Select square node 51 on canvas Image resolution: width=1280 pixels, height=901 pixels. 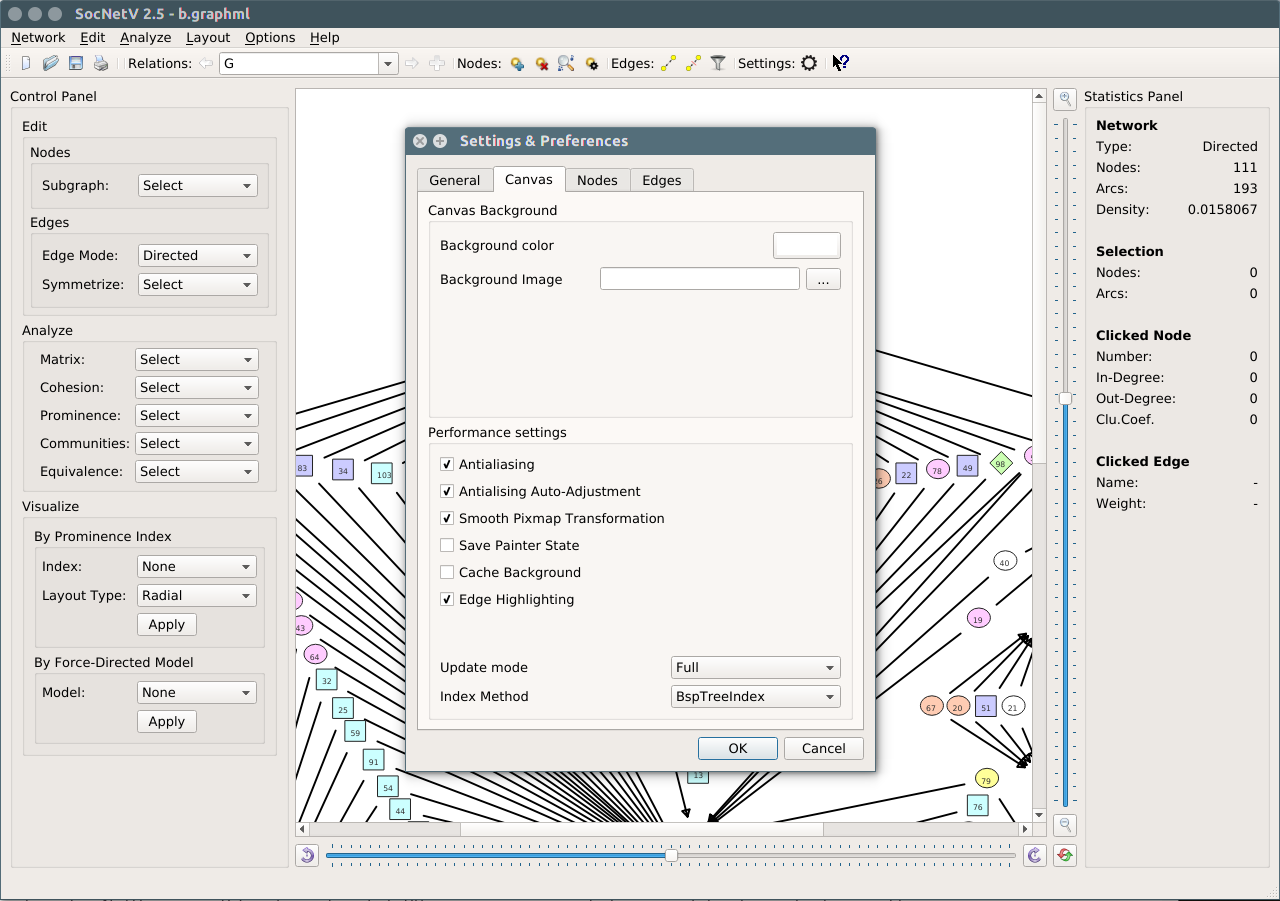coord(986,707)
